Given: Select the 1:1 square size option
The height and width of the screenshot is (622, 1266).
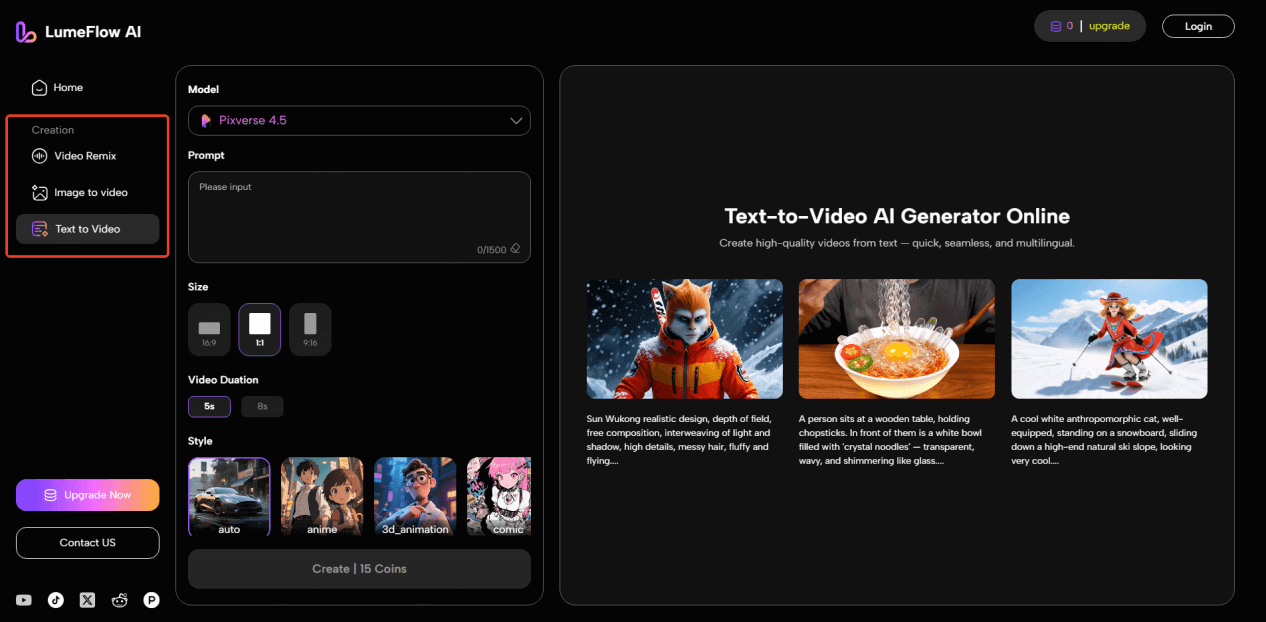Looking at the screenshot, I should click(x=260, y=330).
